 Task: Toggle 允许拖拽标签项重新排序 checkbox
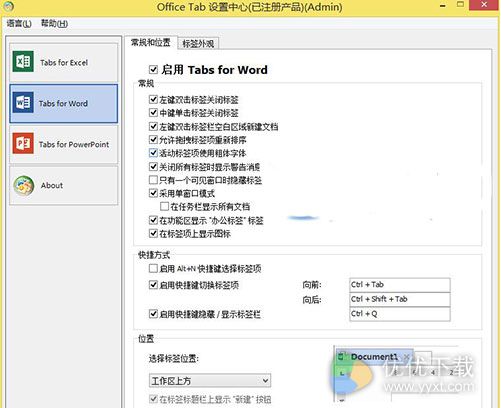tap(153, 139)
